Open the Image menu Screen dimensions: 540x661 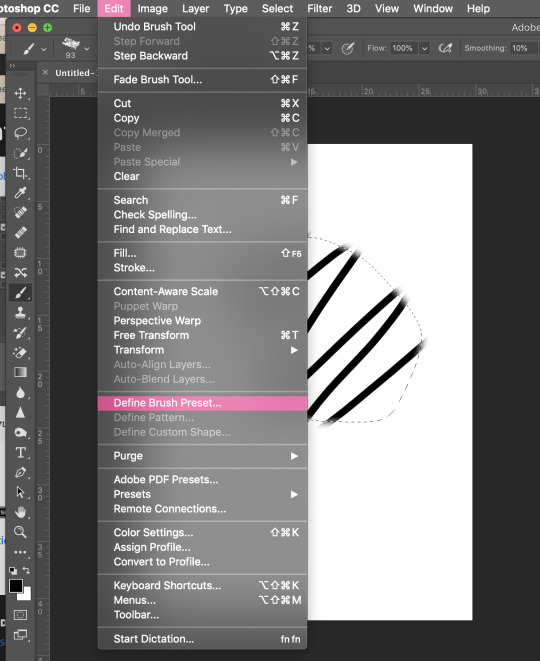[152, 8]
